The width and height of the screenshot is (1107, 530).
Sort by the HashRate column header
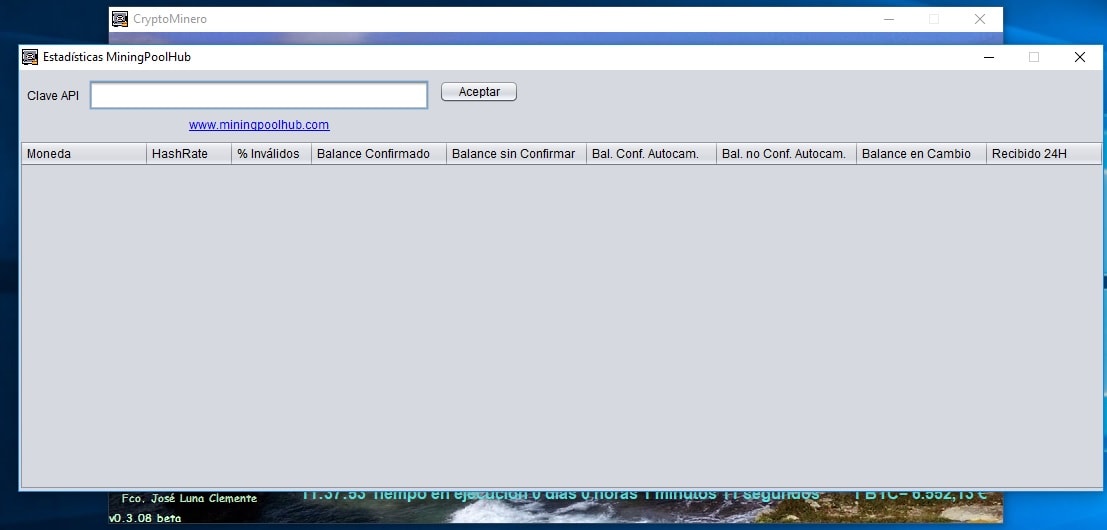tap(189, 154)
